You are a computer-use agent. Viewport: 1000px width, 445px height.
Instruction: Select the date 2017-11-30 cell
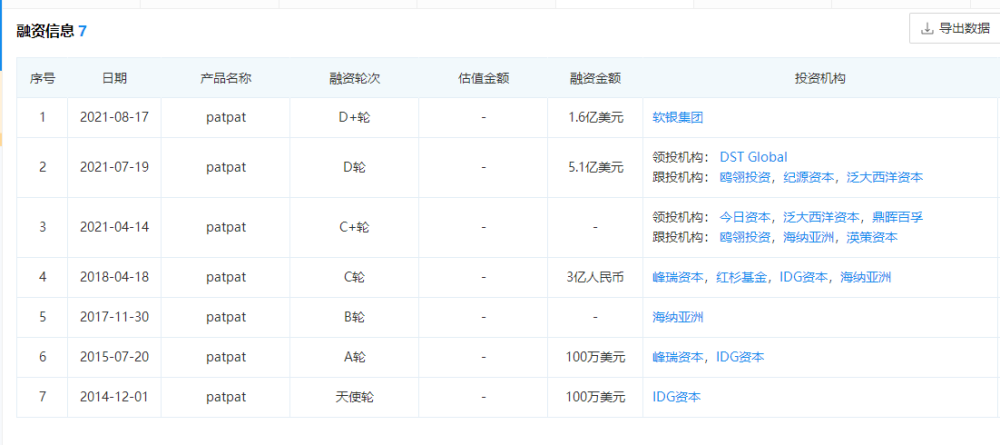(x=114, y=317)
